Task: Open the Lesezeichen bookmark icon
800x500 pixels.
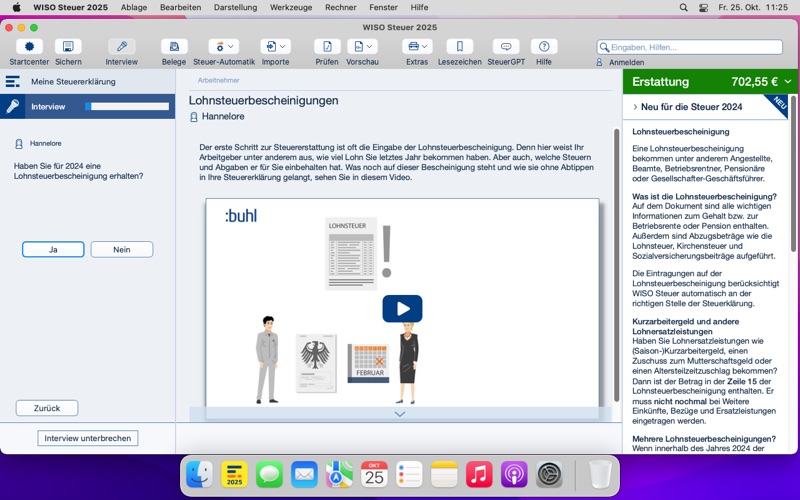Action: pyautogui.click(x=460, y=47)
